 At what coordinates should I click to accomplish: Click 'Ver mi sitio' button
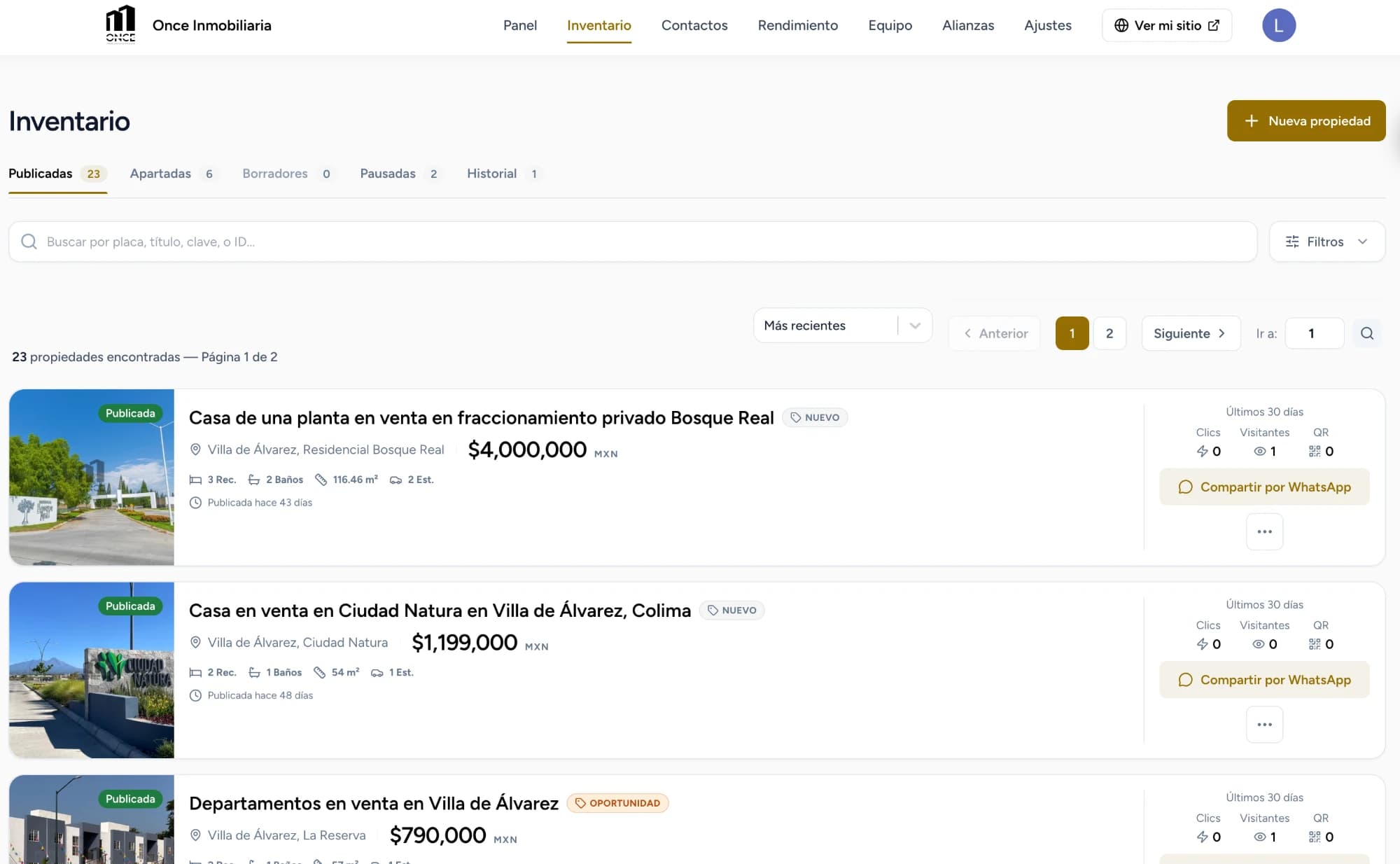click(x=1166, y=25)
